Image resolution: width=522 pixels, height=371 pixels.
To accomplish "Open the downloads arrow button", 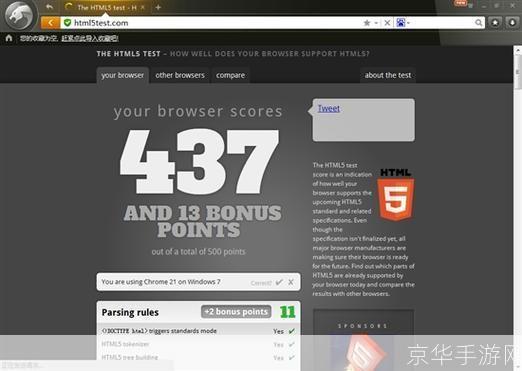I will coord(512,22).
